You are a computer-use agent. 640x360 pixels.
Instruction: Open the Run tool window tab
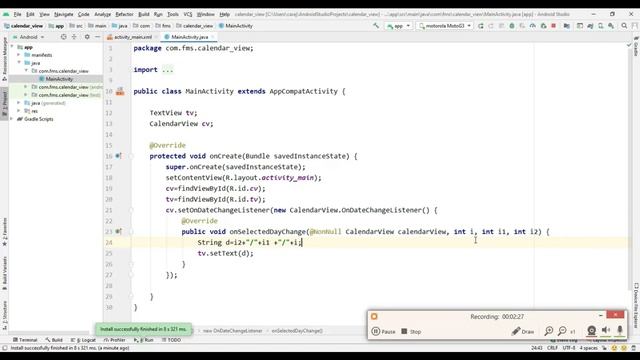(144, 340)
